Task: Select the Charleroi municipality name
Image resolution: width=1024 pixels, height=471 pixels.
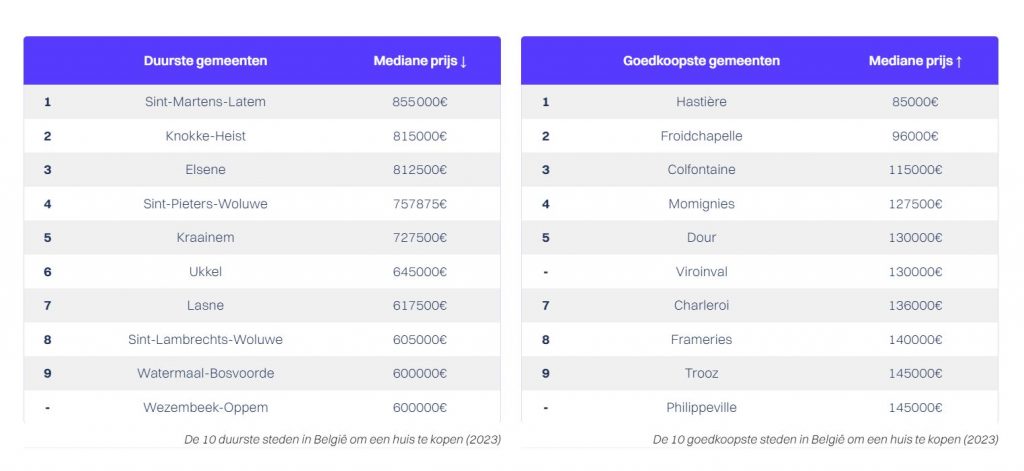Action: [x=701, y=306]
